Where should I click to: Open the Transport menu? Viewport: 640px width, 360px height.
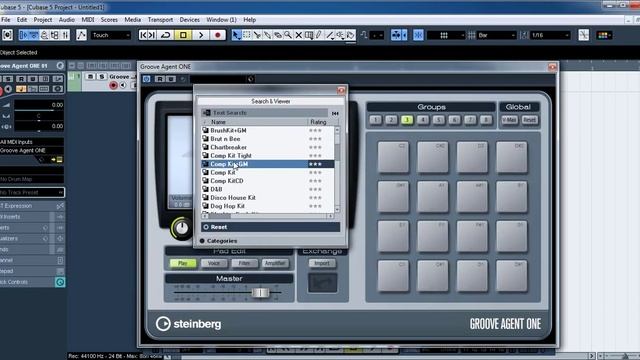pos(160,20)
